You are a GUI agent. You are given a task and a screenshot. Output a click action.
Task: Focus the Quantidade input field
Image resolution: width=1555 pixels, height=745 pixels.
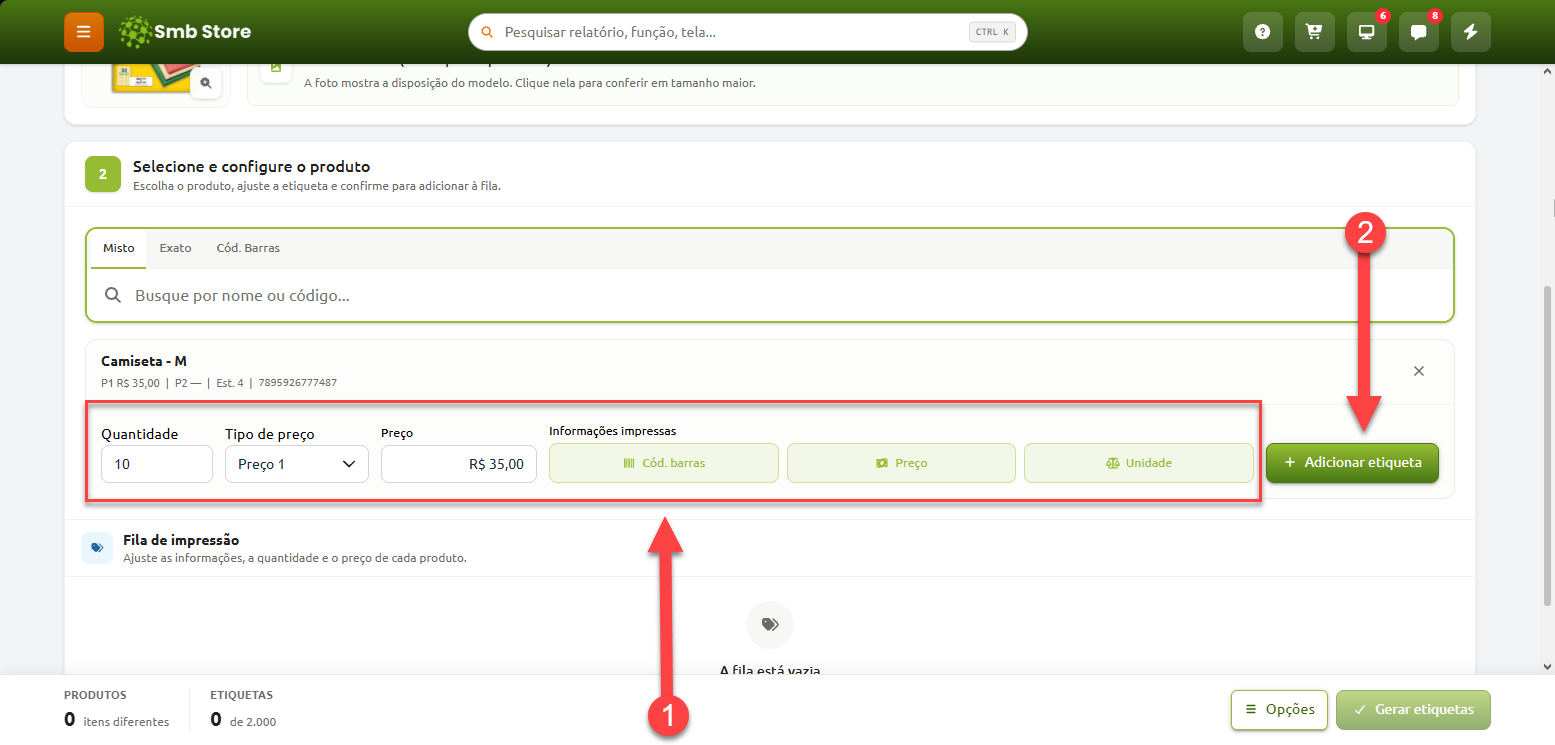(x=157, y=464)
